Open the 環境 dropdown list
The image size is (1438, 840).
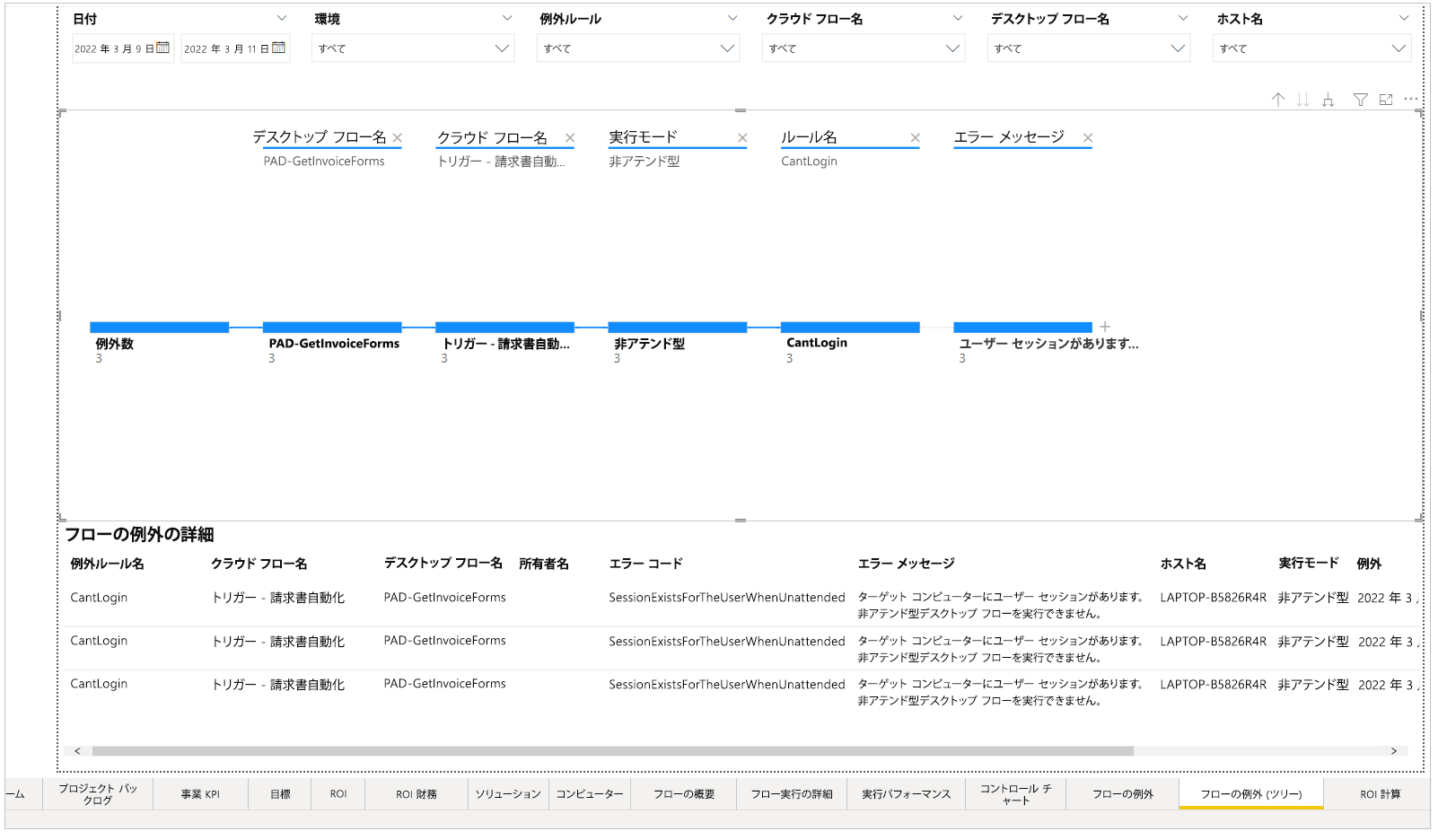413,48
